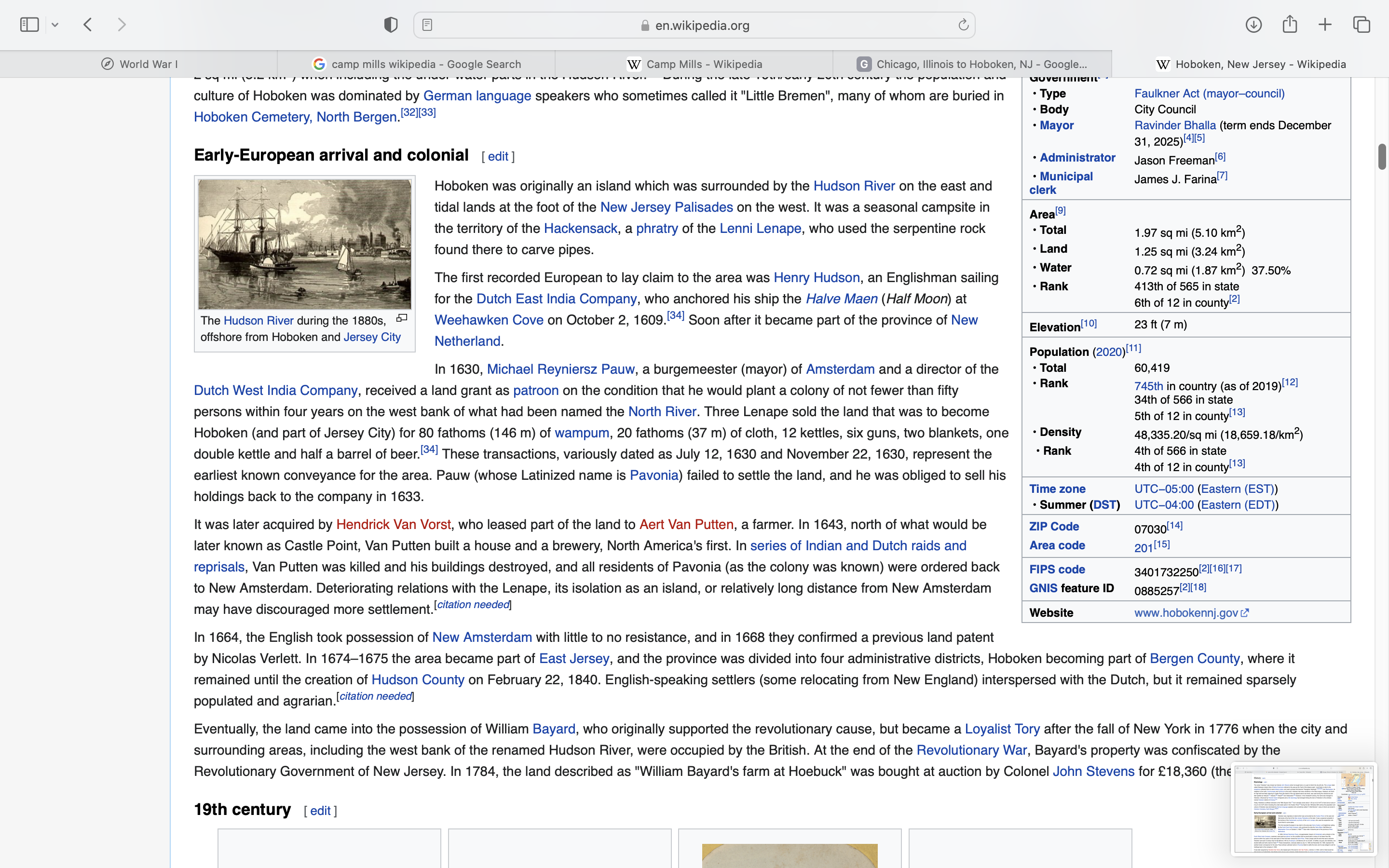Open the Share menu
Viewport: 1389px width, 868px height.
1290,25
